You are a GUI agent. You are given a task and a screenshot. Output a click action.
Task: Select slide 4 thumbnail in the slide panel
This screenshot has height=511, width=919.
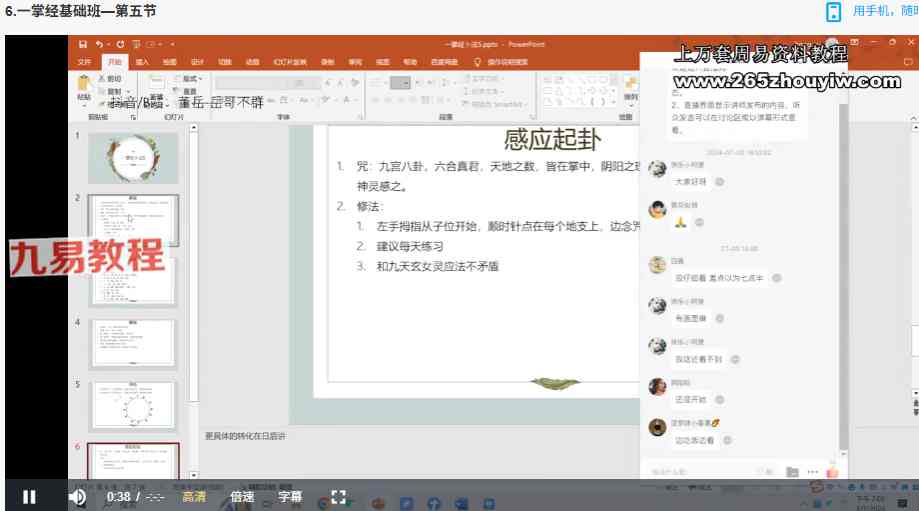133,344
